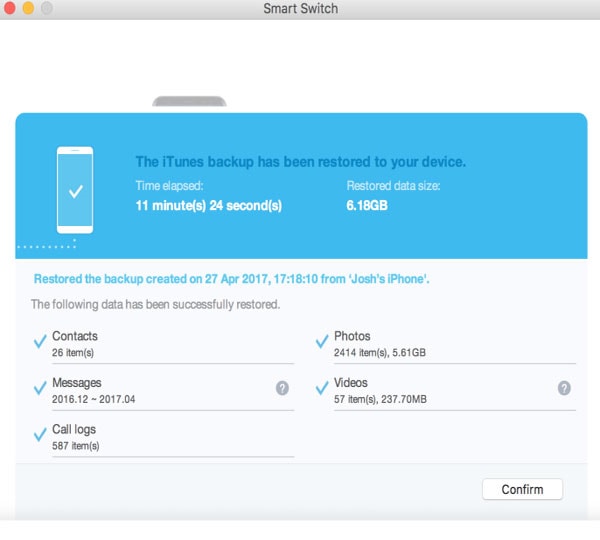The image size is (600, 540).
Task: Click the '2414 item(s), 5.61GB' photos detail
Action: tap(380, 352)
